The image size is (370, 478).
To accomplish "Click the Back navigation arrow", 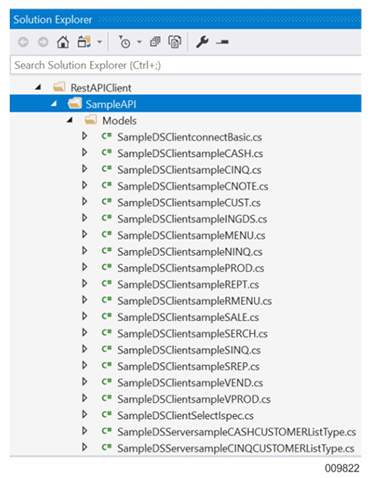I will pos(23,42).
